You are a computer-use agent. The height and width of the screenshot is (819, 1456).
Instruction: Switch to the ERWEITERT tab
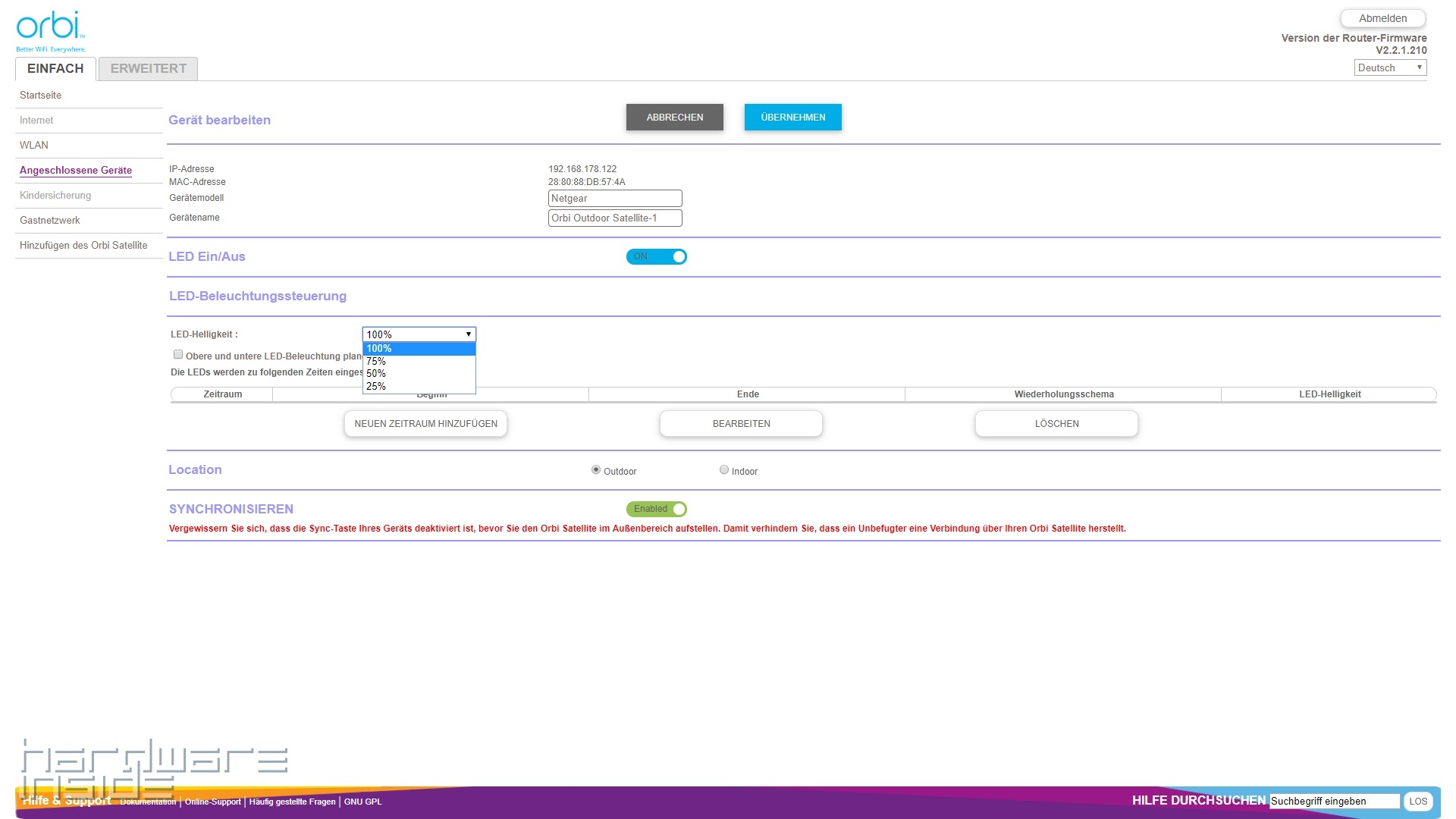tap(148, 68)
